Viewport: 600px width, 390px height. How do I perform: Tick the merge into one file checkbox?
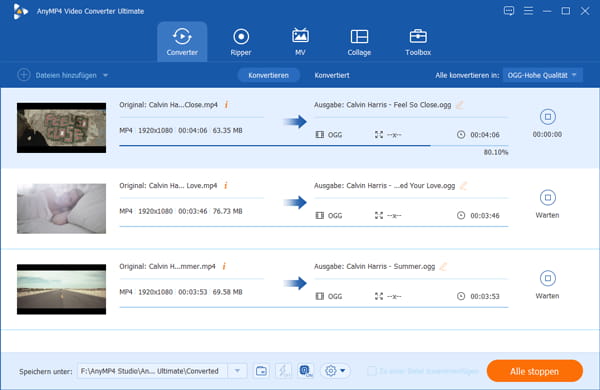pos(372,371)
